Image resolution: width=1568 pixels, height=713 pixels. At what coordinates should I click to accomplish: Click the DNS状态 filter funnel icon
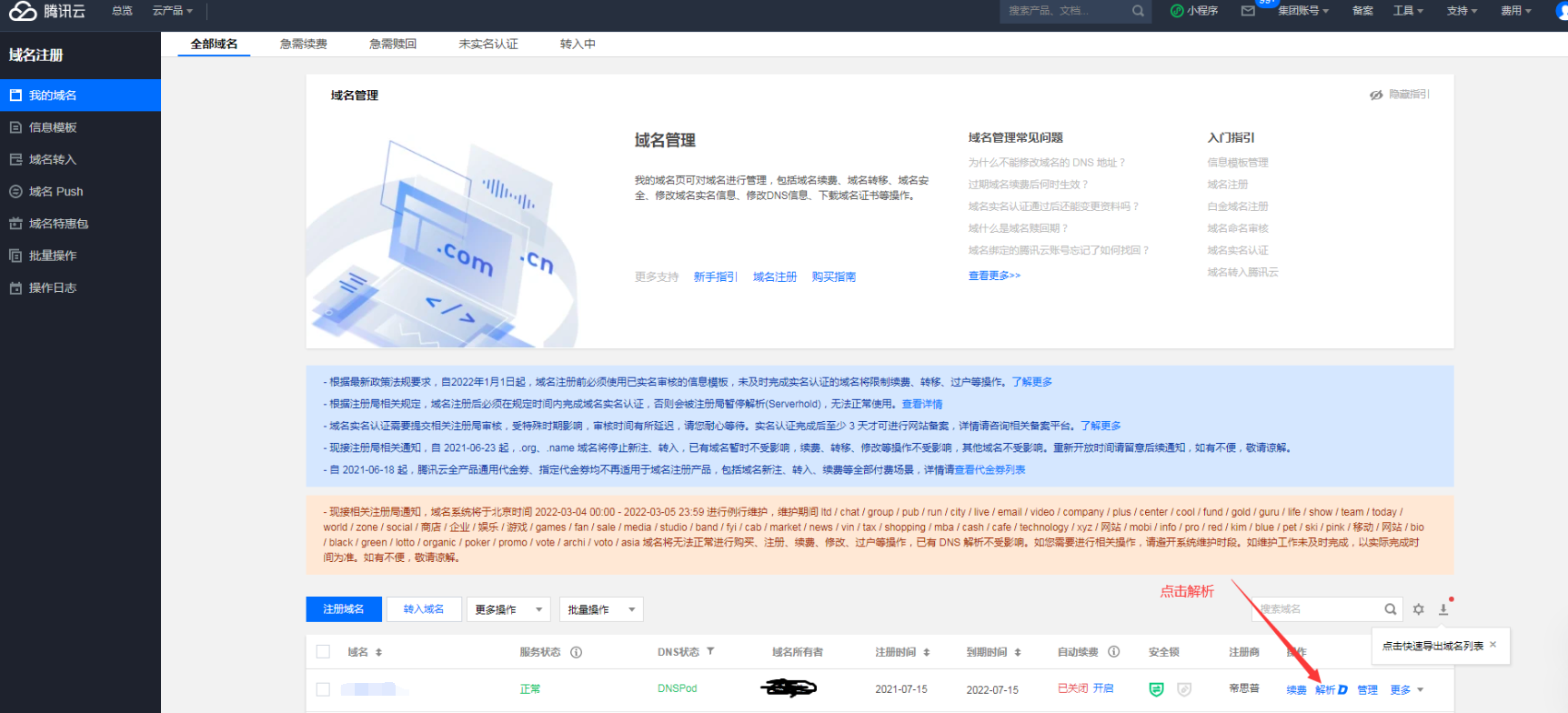(710, 651)
